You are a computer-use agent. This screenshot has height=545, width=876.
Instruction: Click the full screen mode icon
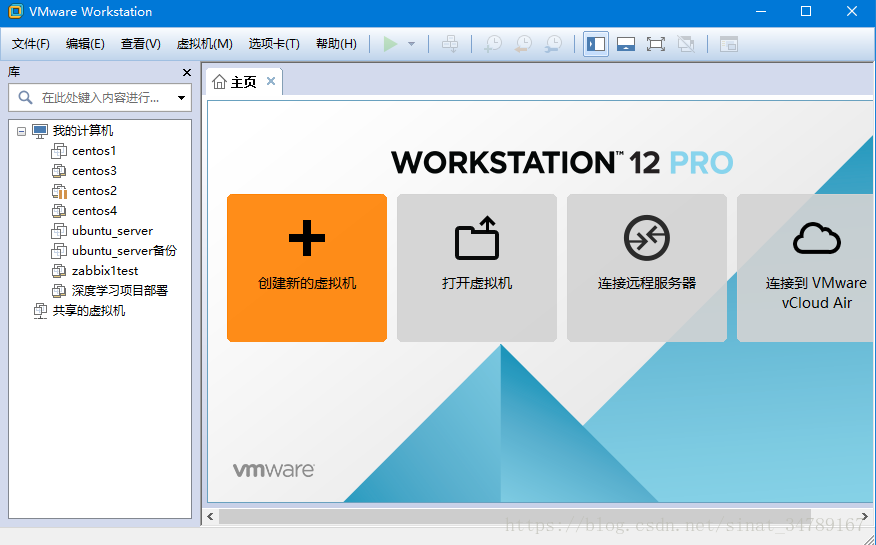(x=656, y=44)
